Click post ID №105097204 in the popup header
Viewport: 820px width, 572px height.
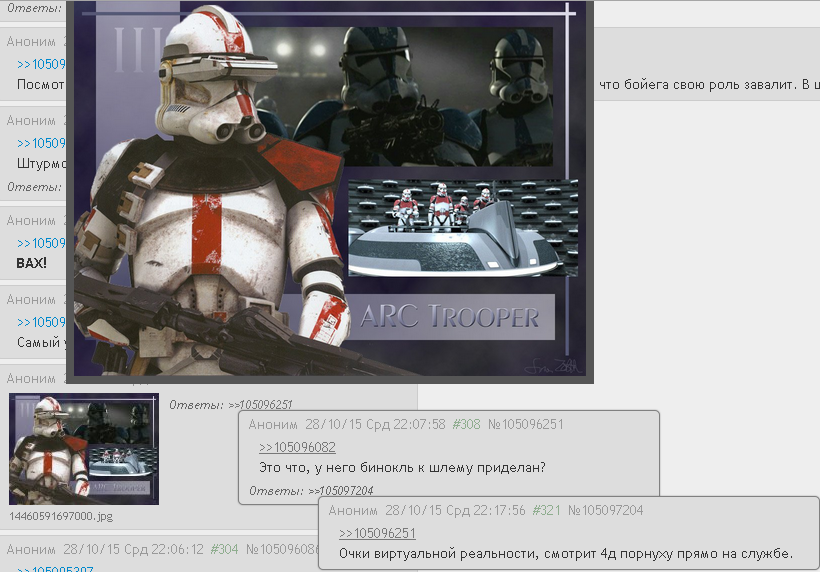pyautogui.click(x=606, y=510)
